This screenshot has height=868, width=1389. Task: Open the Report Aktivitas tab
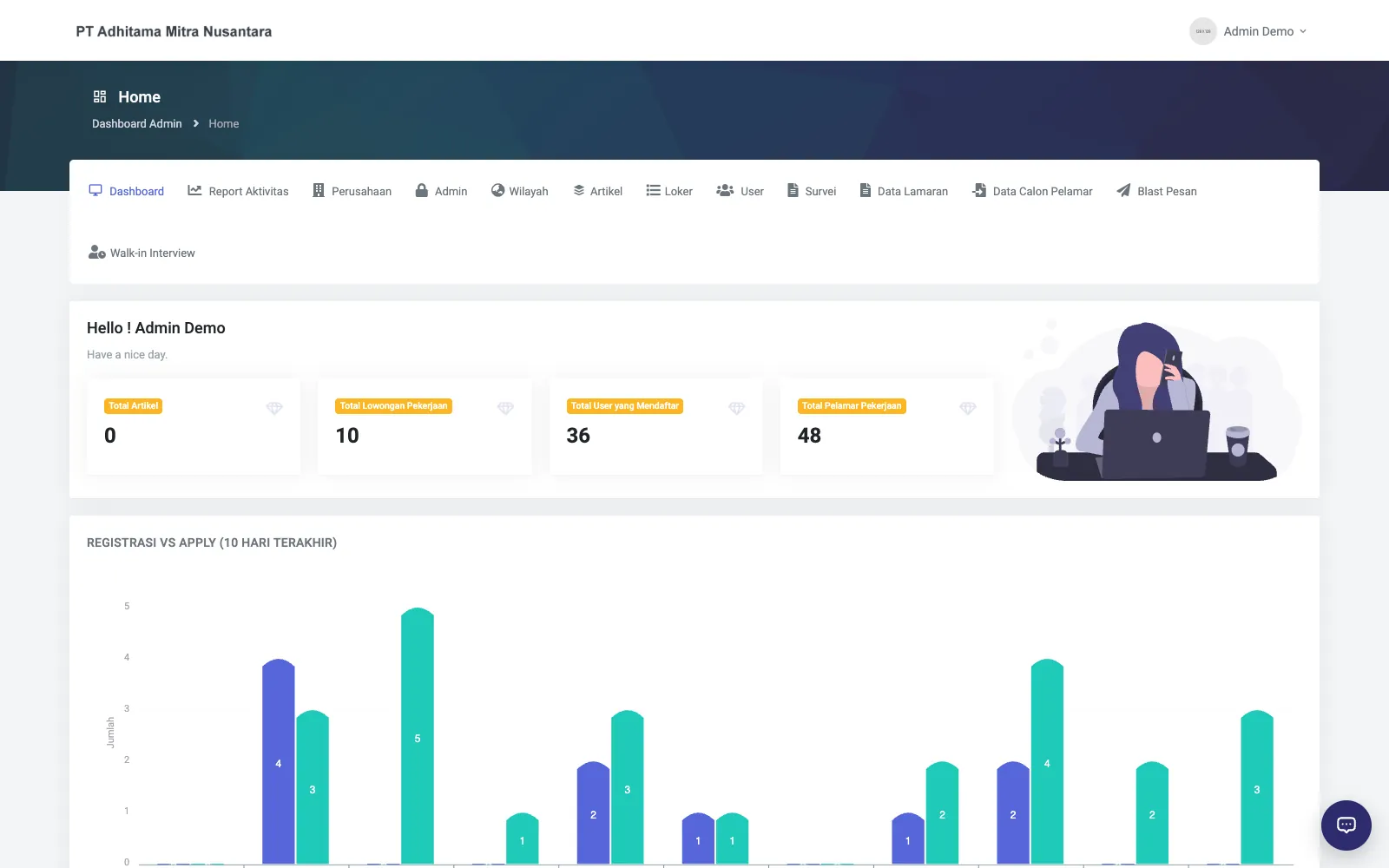point(238,191)
